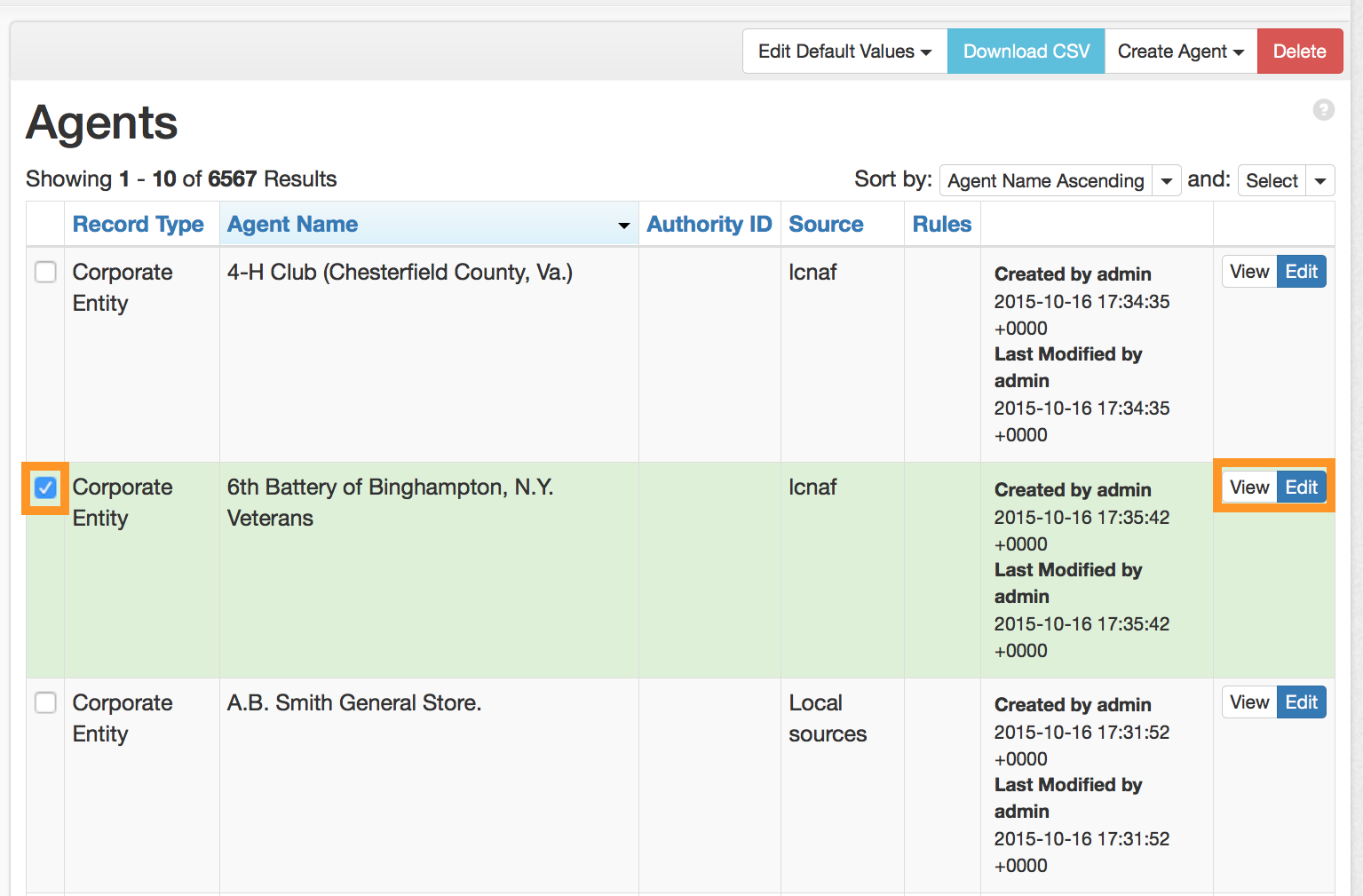
Task: Edit the 4-H Club agent record
Action: pos(1301,272)
